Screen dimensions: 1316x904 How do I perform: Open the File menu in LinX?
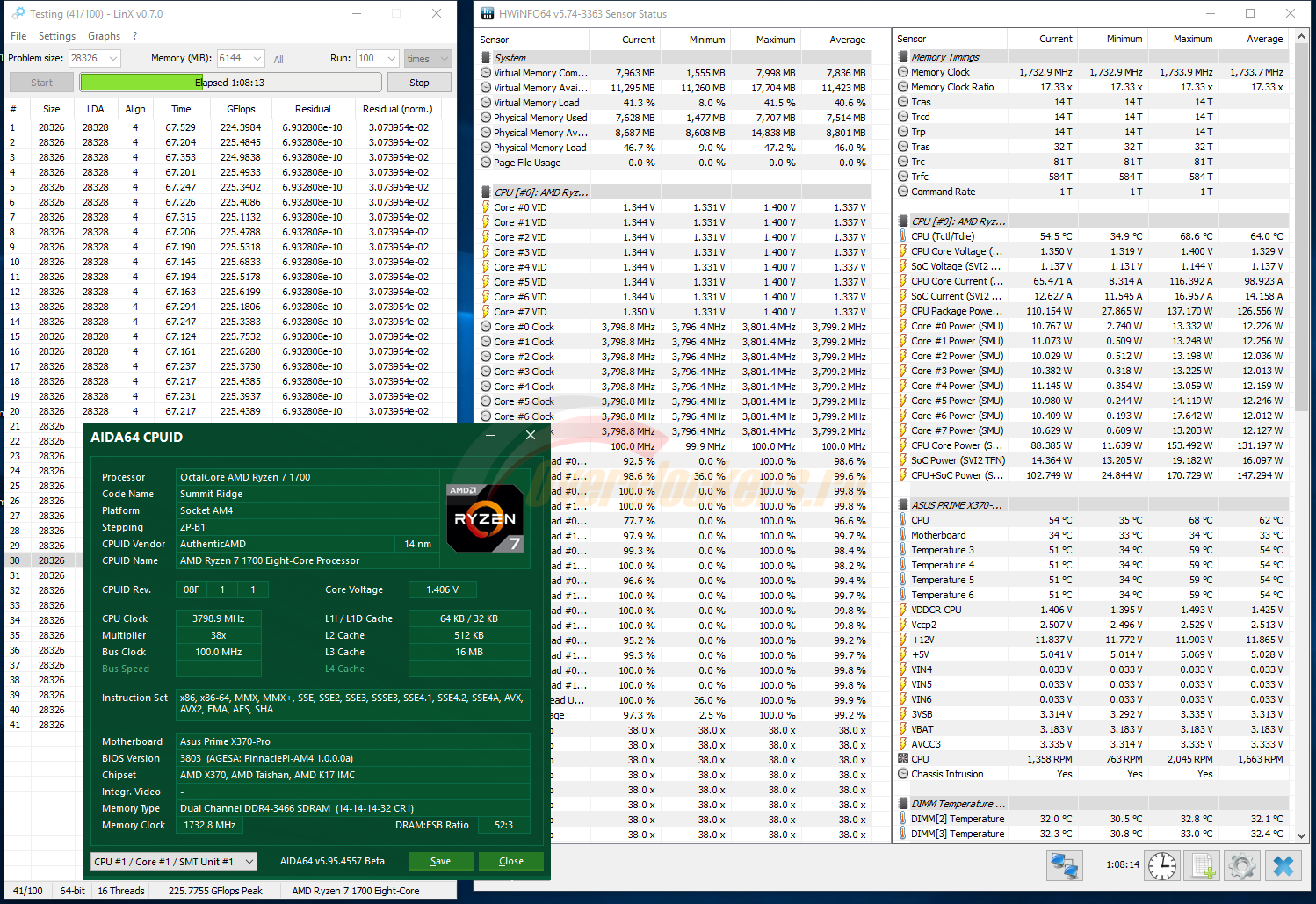click(18, 36)
